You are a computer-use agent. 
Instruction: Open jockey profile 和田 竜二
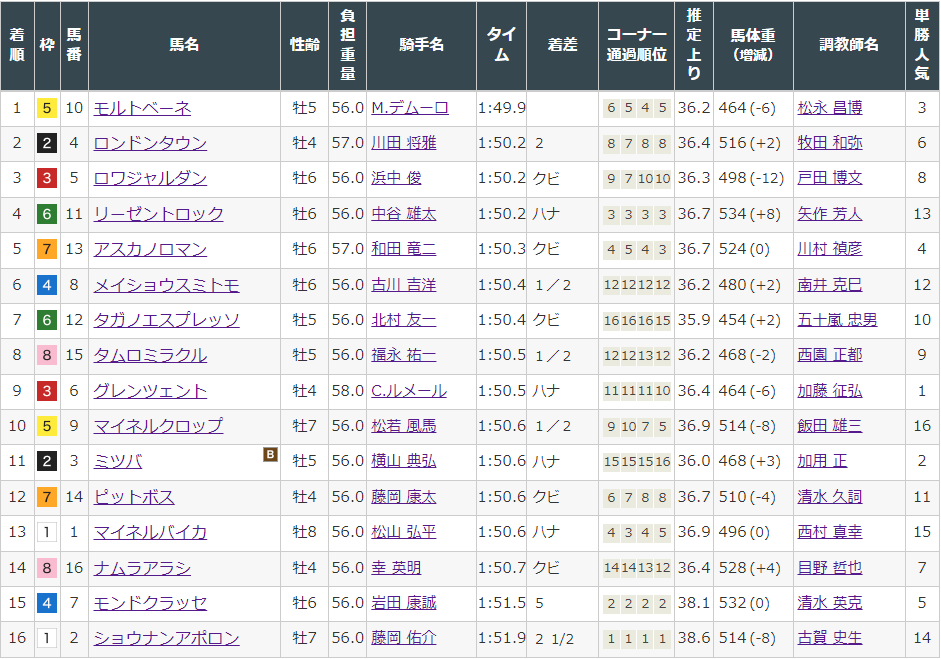click(403, 249)
